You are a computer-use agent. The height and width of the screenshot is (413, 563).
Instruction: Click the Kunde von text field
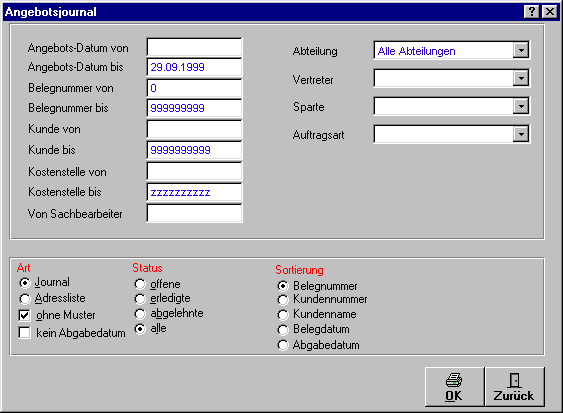195,129
